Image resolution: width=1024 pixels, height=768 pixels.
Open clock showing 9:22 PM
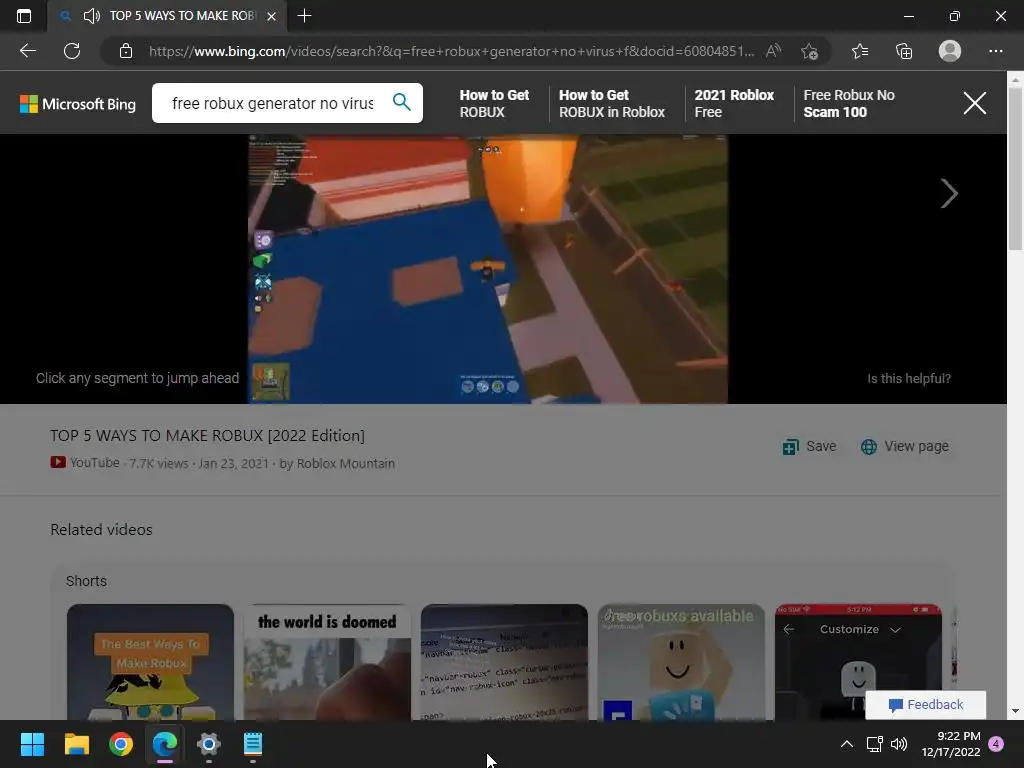(951, 744)
